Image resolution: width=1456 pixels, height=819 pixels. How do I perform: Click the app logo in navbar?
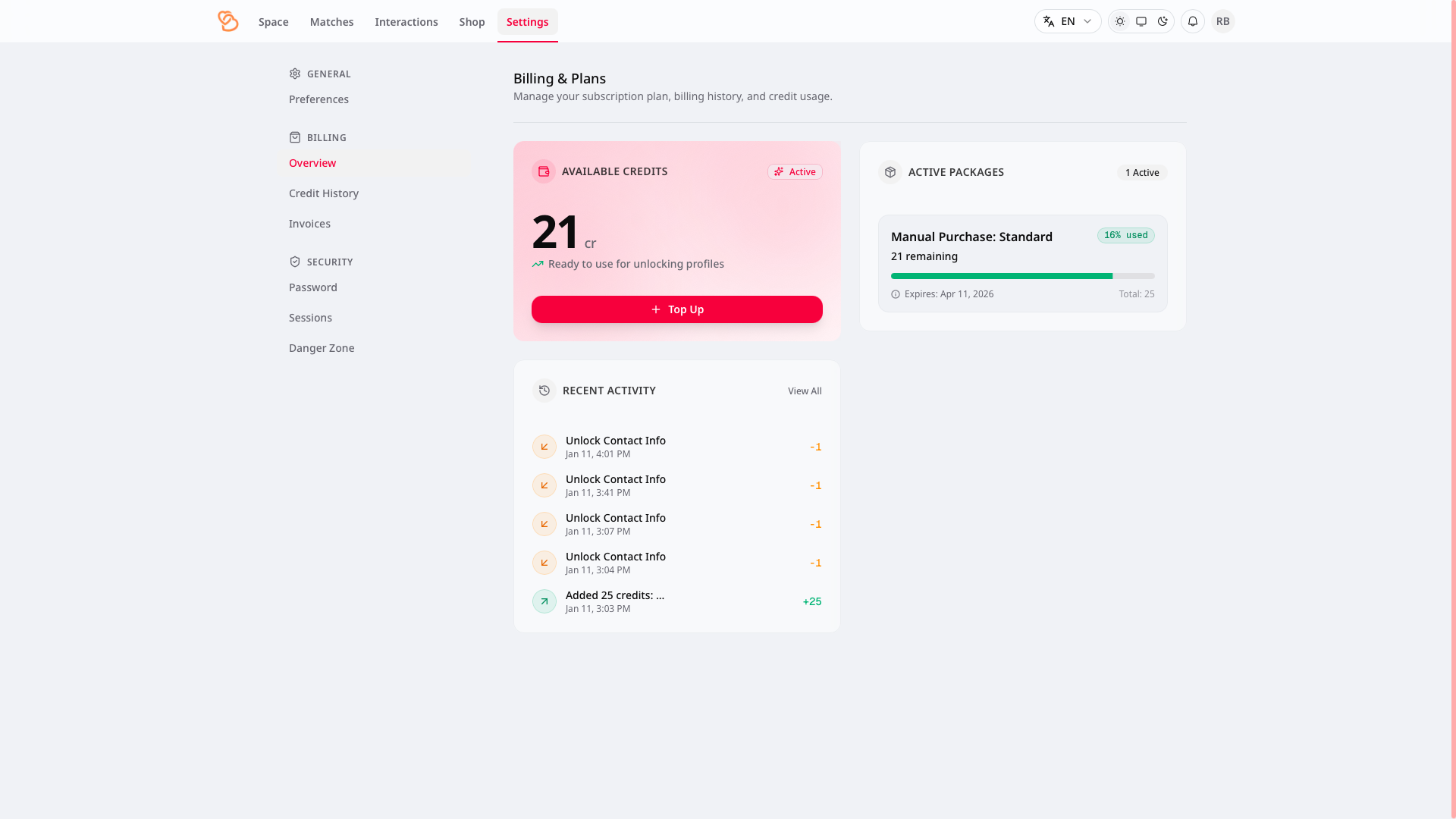point(227,21)
